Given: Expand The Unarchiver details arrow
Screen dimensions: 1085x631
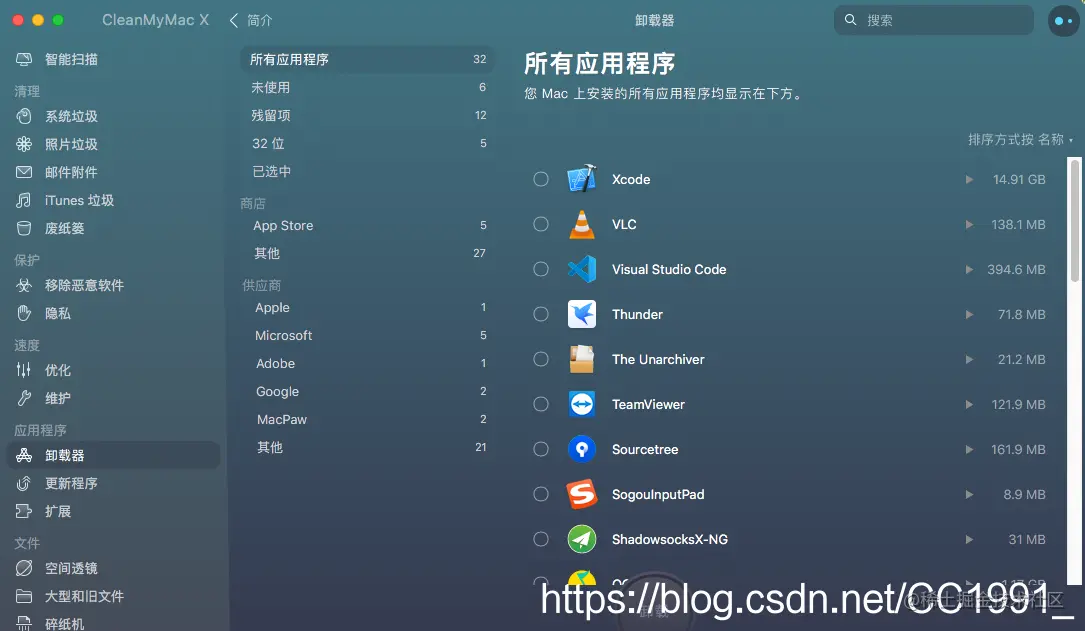Looking at the screenshot, I should 969,359.
